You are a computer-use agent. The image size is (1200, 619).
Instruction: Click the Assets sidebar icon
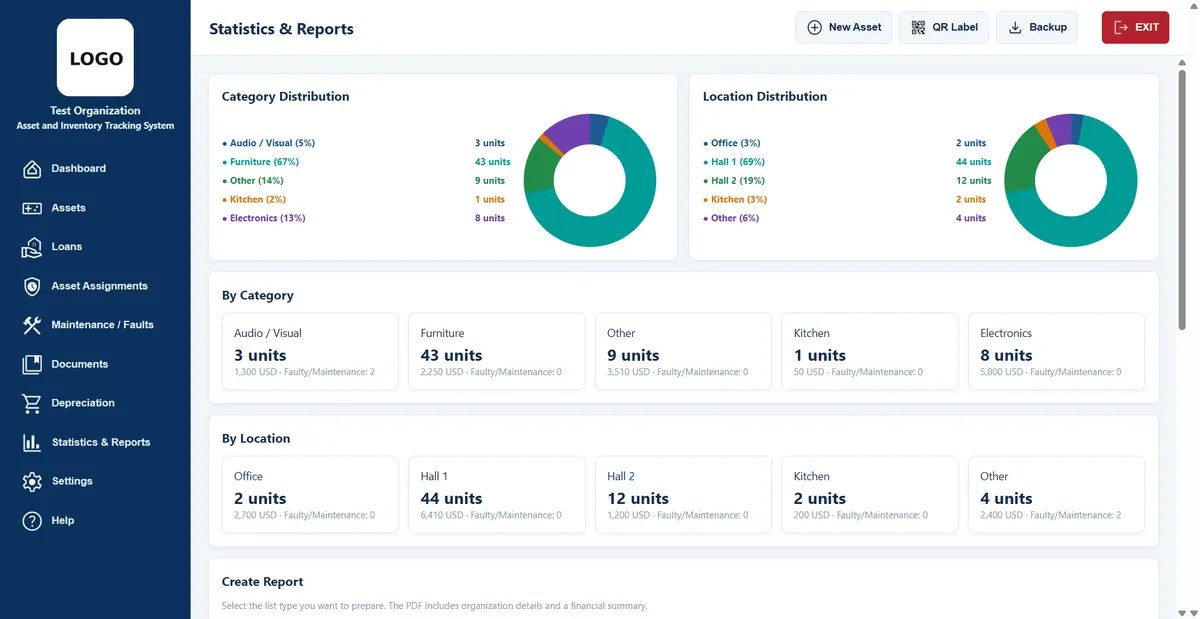[32, 208]
